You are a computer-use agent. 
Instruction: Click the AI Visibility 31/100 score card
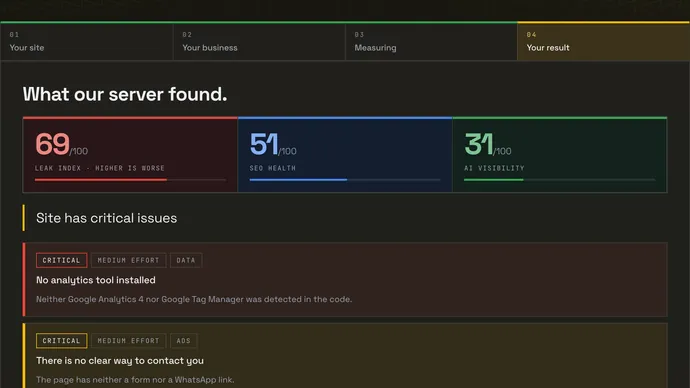pos(560,155)
